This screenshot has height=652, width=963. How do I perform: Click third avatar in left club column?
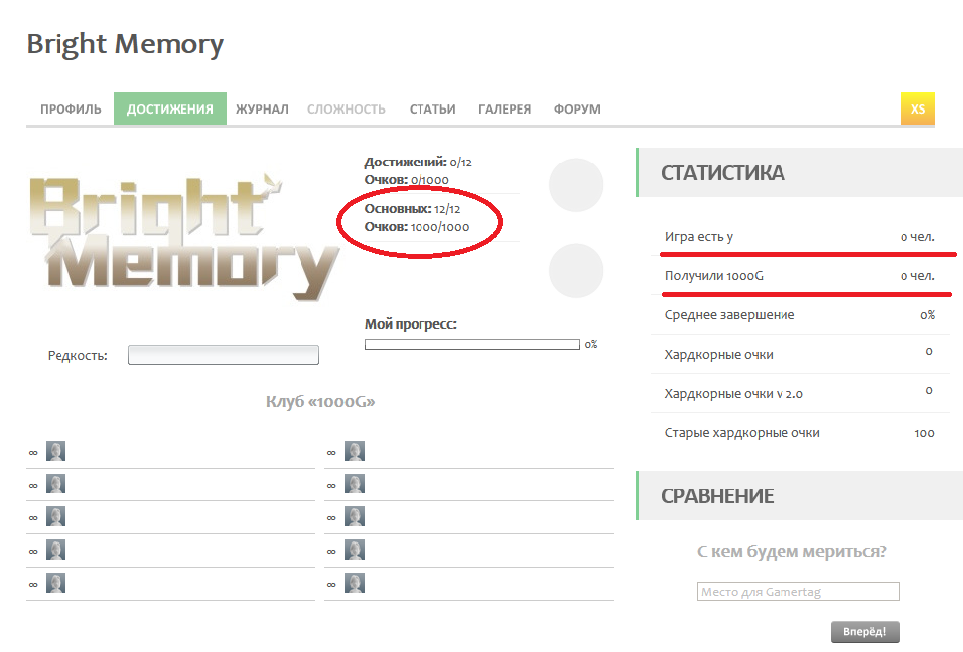56,517
